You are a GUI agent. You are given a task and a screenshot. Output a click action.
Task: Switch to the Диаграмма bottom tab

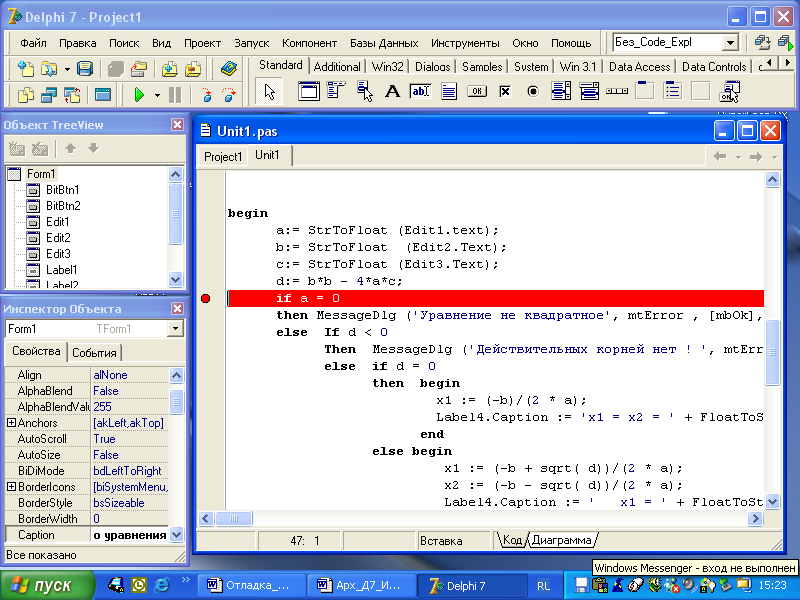(x=561, y=540)
